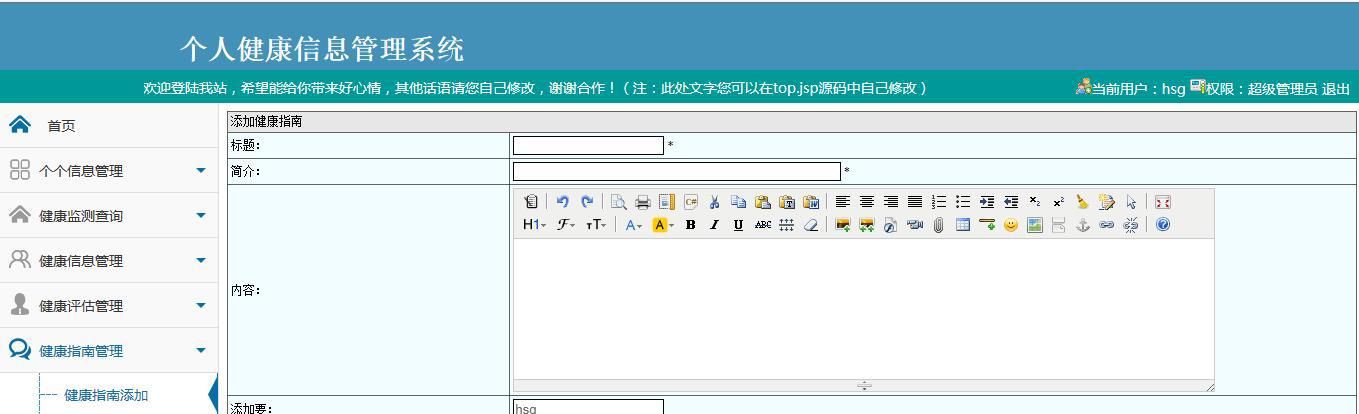
Task: Print the editor content
Action: click(x=642, y=201)
